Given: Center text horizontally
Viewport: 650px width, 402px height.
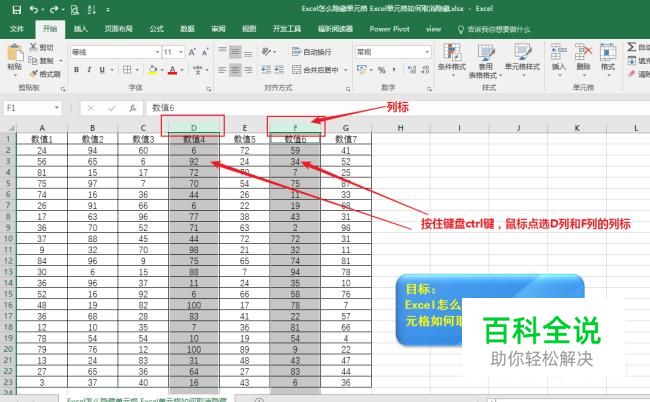Looking at the screenshot, I should pos(235,70).
